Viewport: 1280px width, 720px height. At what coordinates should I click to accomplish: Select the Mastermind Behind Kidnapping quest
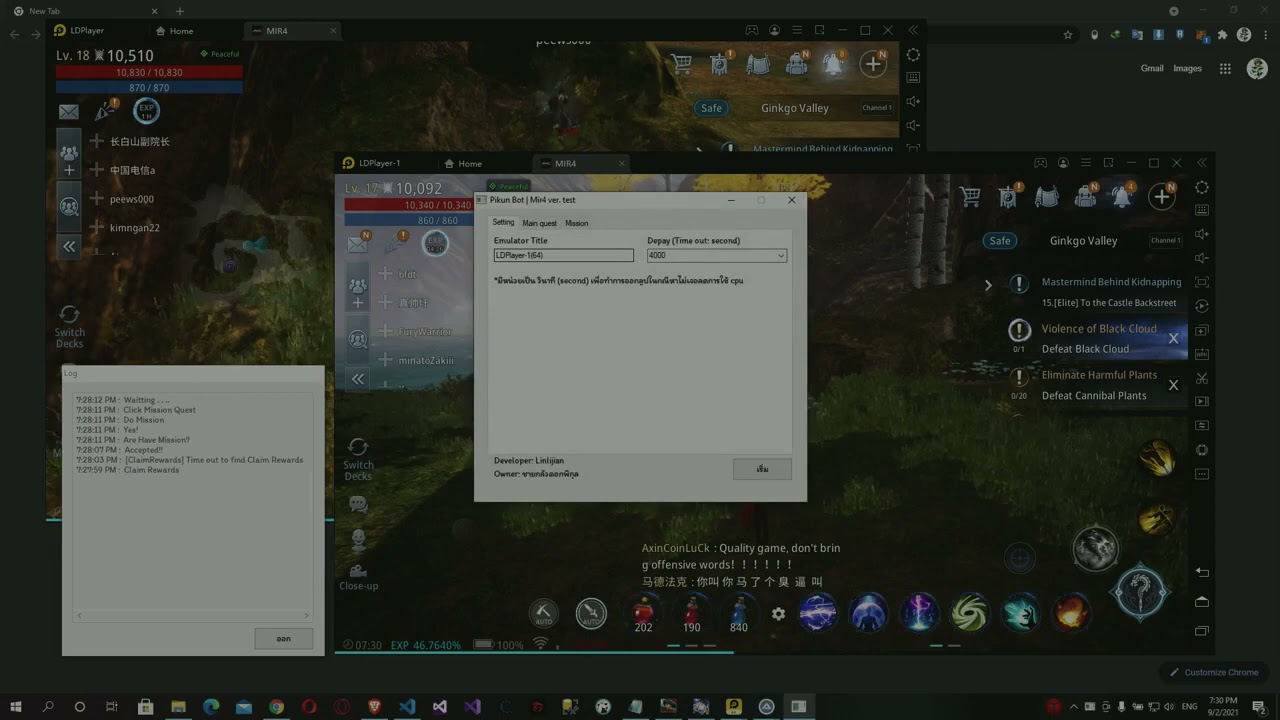(1111, 282)
